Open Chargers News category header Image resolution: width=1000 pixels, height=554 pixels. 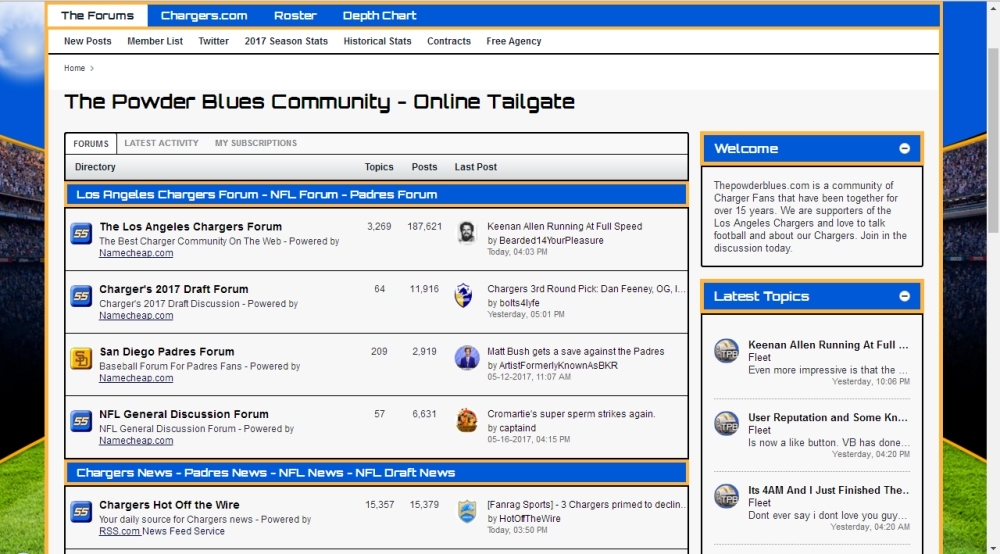click(265, 472)
